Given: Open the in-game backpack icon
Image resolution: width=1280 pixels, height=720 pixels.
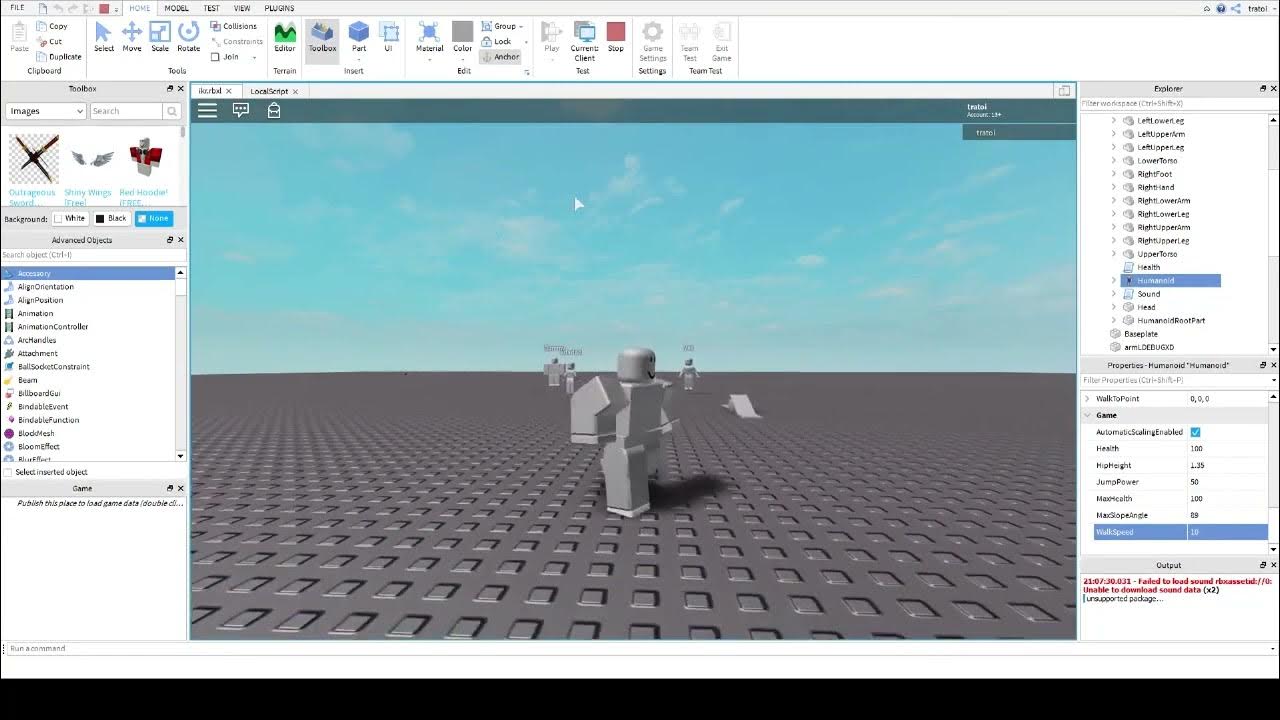Looking at the screenshot, I should 274,110.
